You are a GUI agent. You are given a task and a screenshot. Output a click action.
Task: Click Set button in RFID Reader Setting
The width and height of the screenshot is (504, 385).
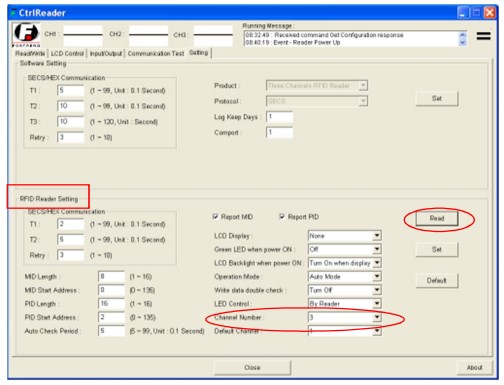[x=437, y=249]
